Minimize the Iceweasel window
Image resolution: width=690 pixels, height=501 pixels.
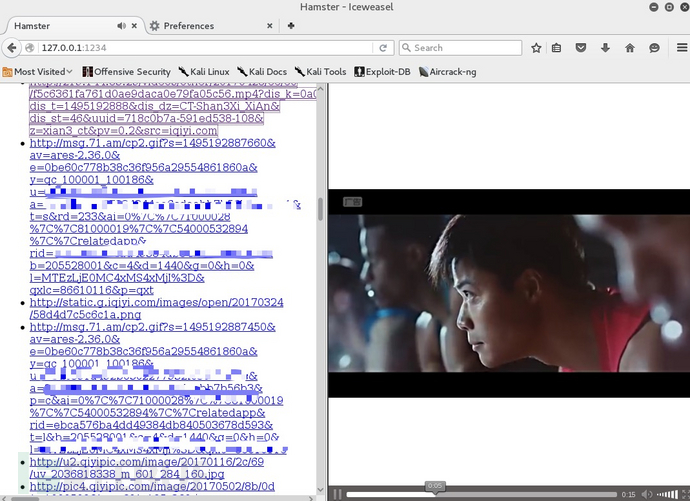654,7
